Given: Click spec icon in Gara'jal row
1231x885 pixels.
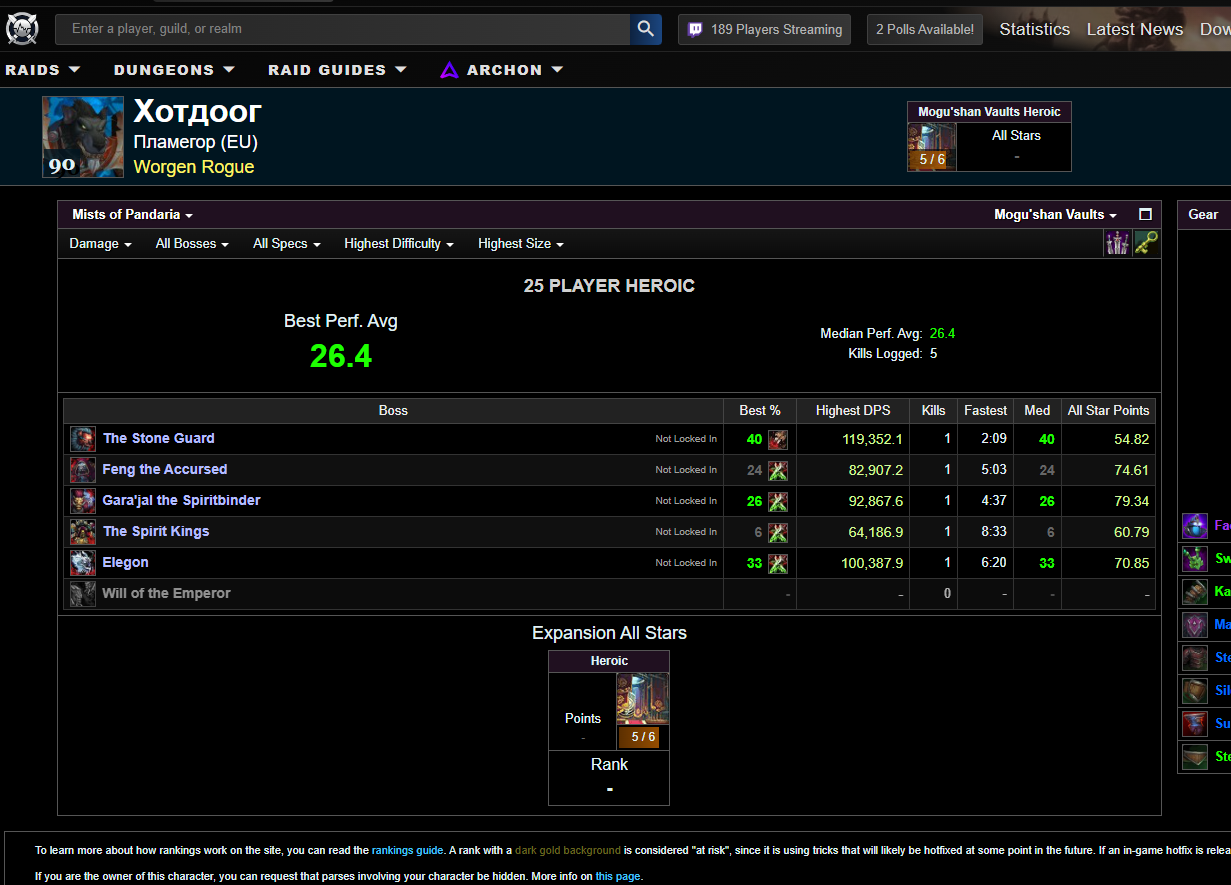Looking at the screenshot, I should click(x=778, y=501).
